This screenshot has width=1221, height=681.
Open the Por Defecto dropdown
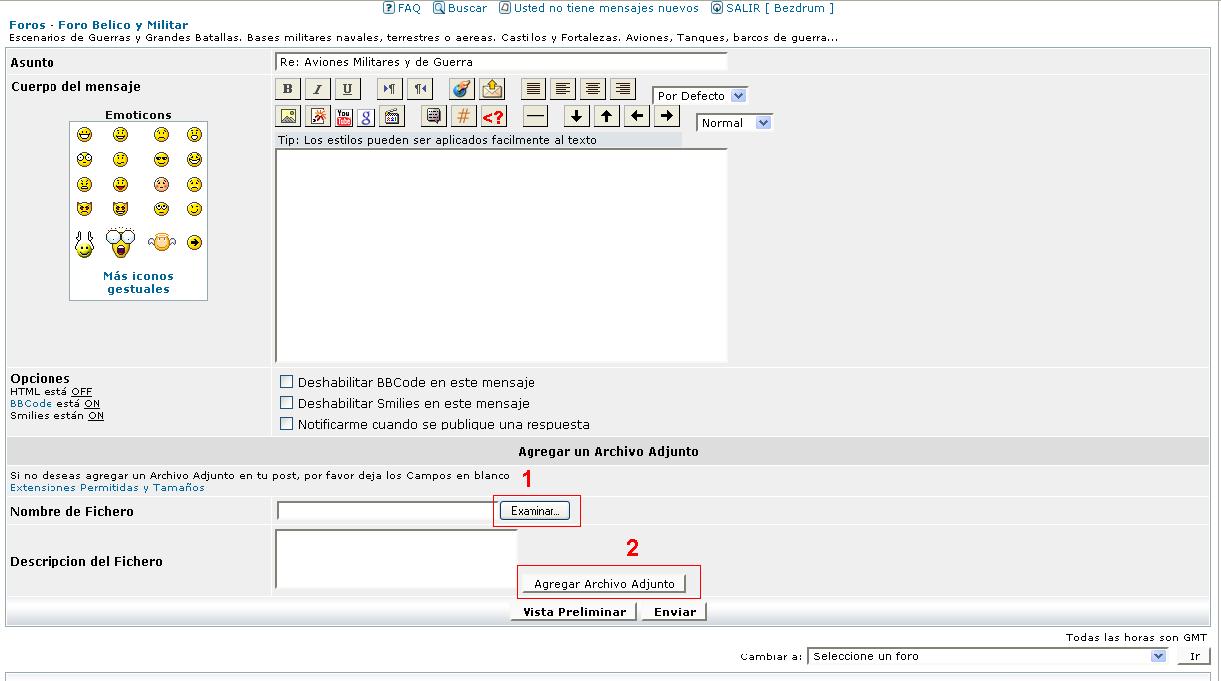point(700,96)
